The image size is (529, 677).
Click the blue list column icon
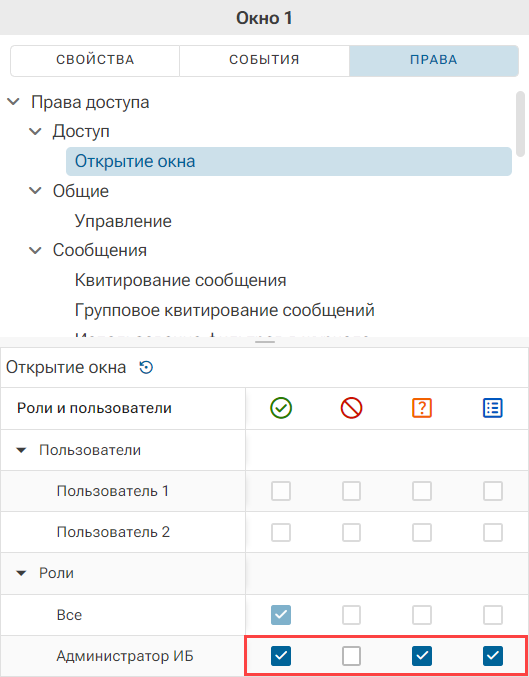click(x=493, y=408)
